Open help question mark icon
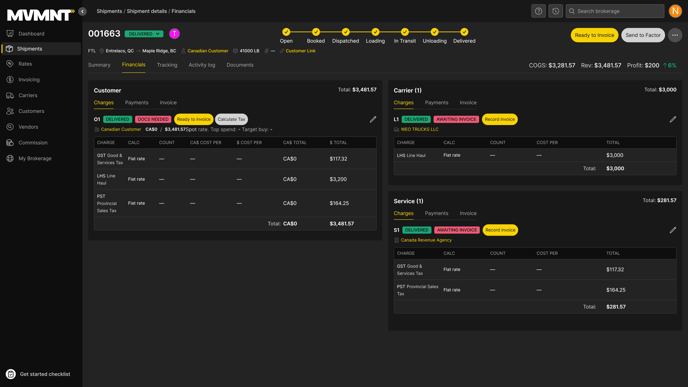 [538, 11]
